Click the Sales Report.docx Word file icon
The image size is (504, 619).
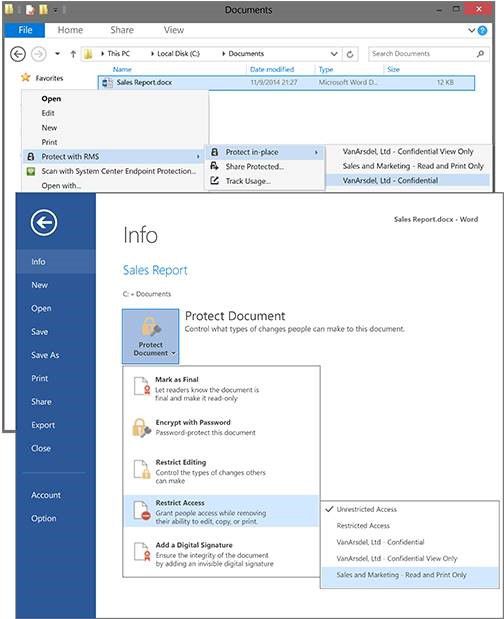[x=107, y=83]
